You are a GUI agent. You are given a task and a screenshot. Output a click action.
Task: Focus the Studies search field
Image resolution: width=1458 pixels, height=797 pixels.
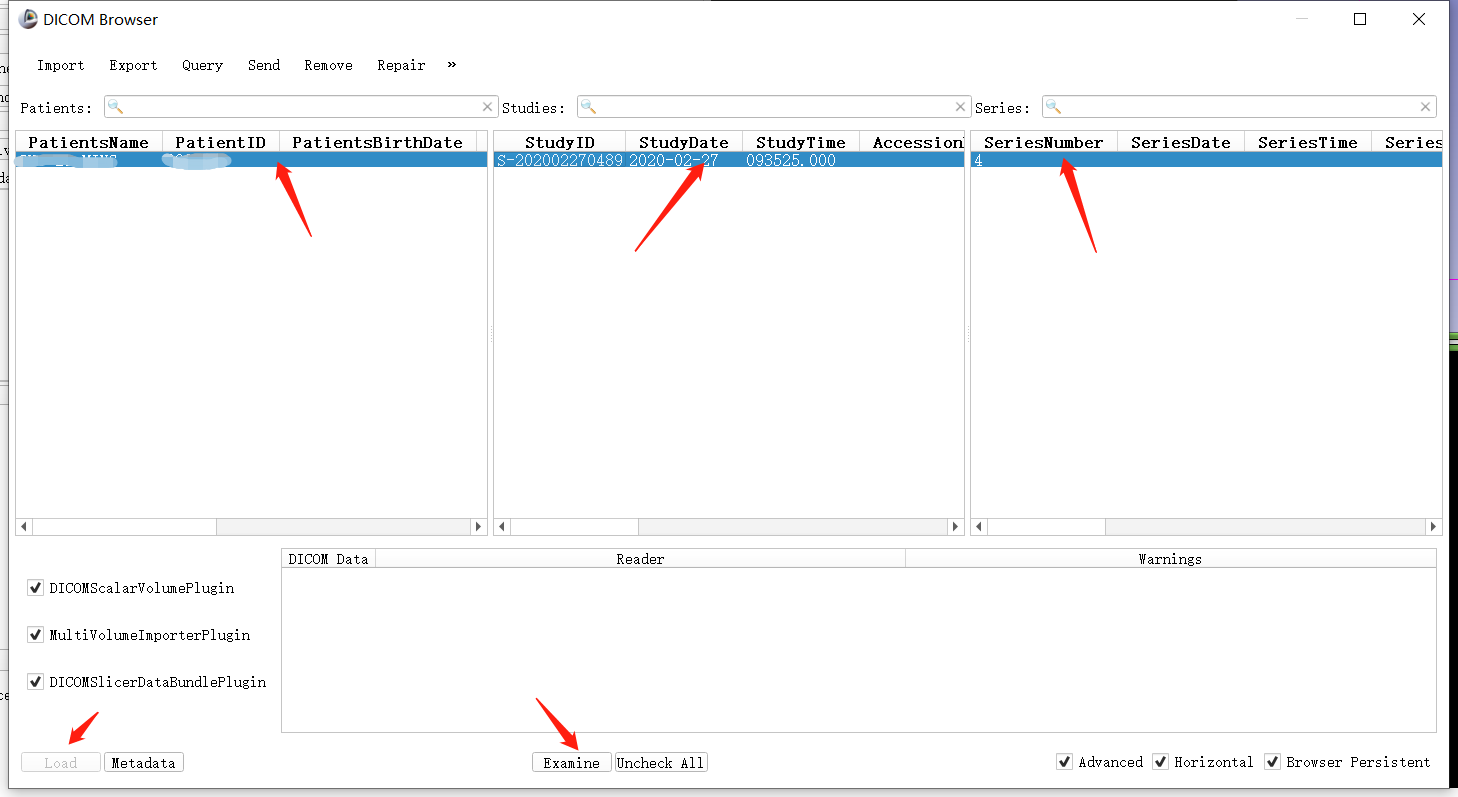(x=773, y=107)
